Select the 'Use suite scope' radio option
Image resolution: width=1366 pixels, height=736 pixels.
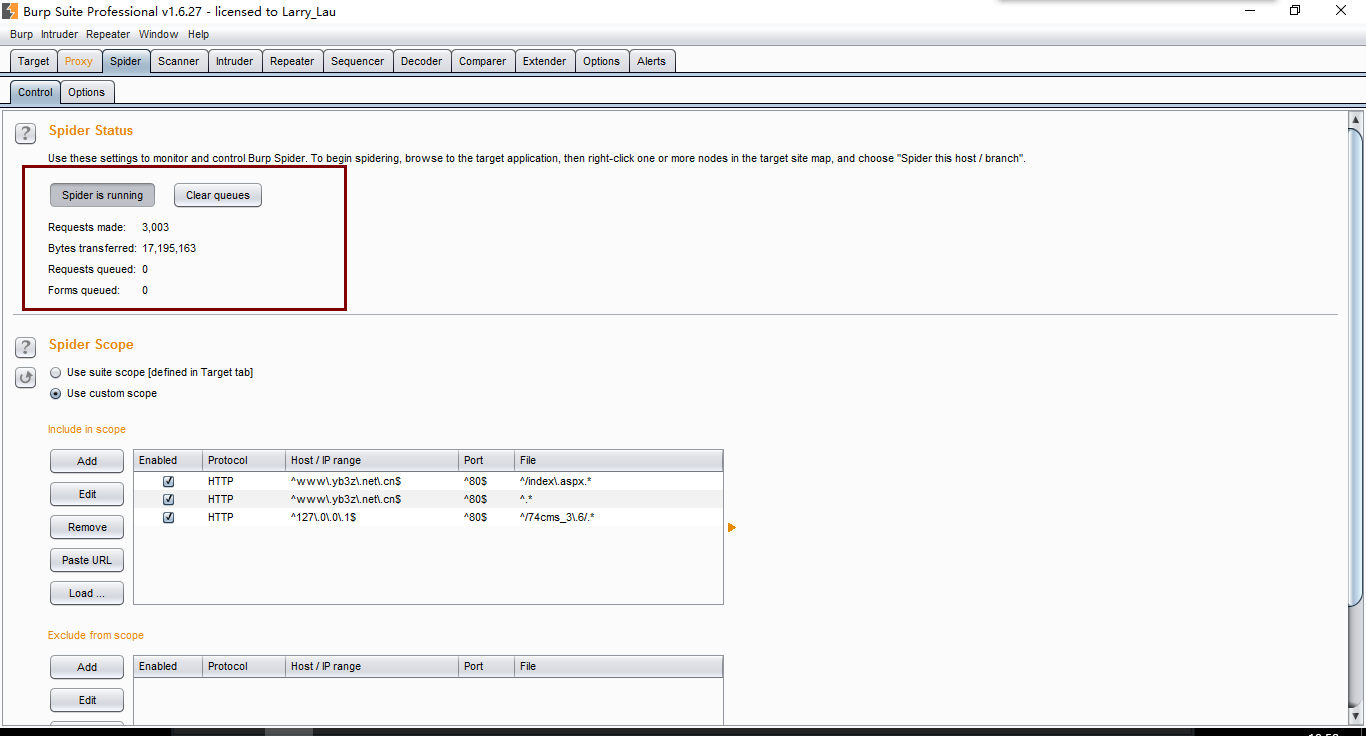pyautogui.click(x=56, y=372)
